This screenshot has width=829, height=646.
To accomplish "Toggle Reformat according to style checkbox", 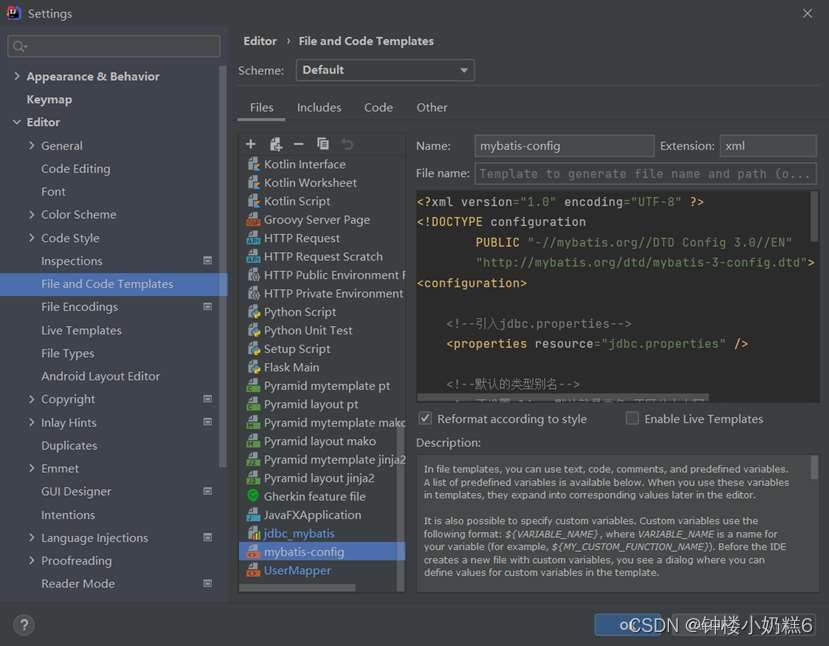I will point(425,419).
